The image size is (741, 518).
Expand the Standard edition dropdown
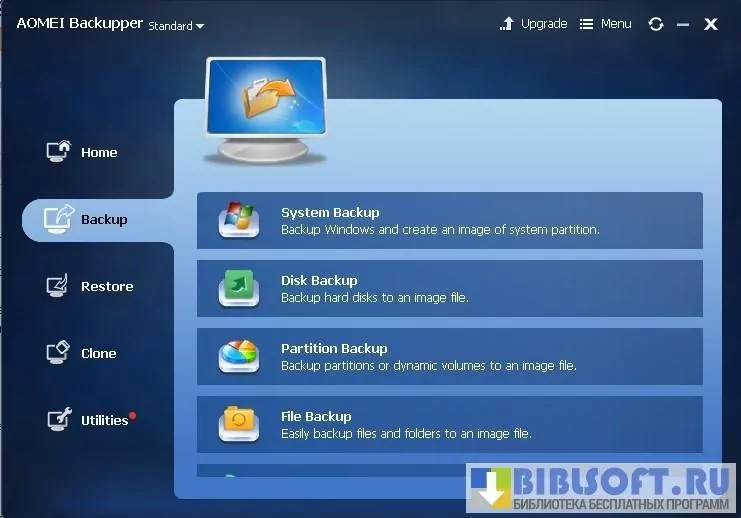pyautogui.click(x=176, y=26)
